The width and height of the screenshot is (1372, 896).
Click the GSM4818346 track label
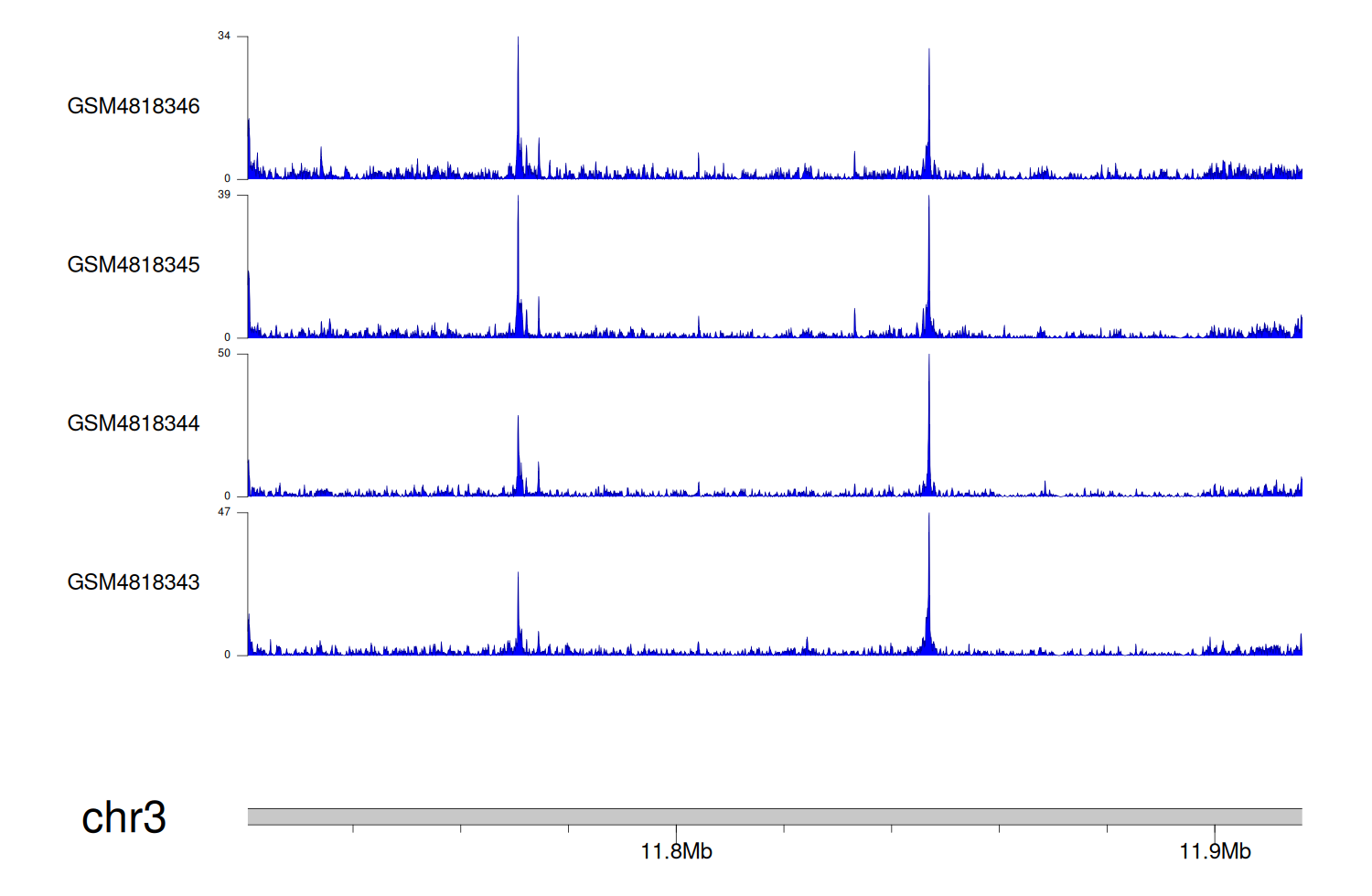134,106
